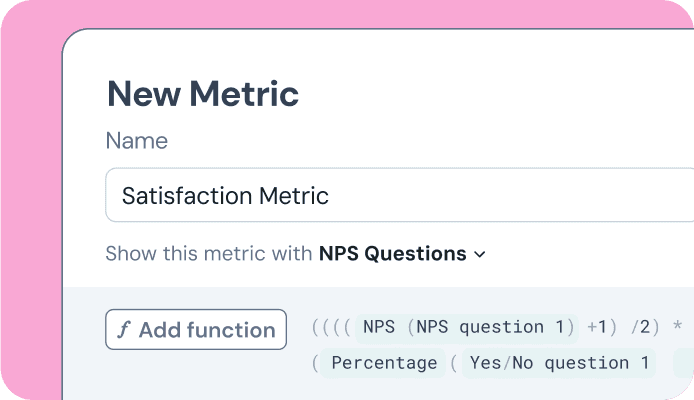The height and width of the screenshot is (400, 694).
Task: Select the "Yes/No question 1" formula token
Action: [559, 362]
